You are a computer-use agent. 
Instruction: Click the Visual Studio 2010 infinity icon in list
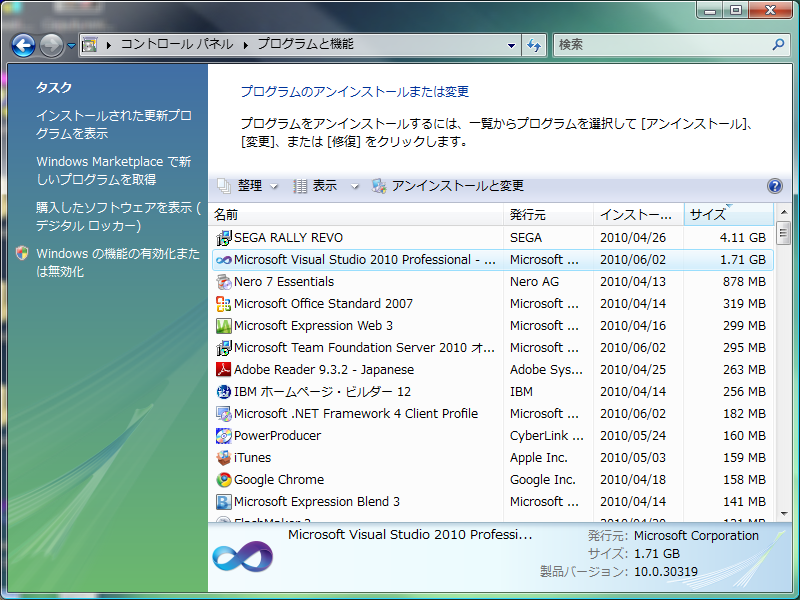click(223, 260)
